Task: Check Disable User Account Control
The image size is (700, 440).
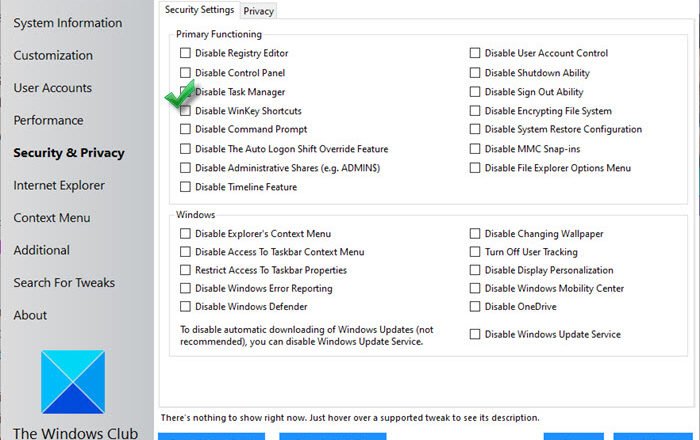Action: pos(475,53)
